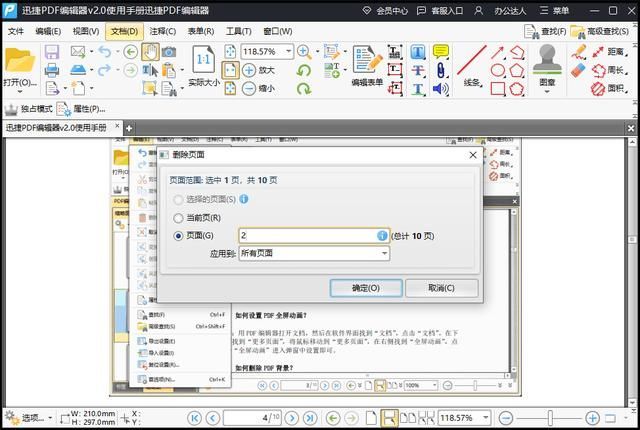This screenshot has width=640, height=430.
Task: Open a file with the folder icon
Action: [20, 61]
